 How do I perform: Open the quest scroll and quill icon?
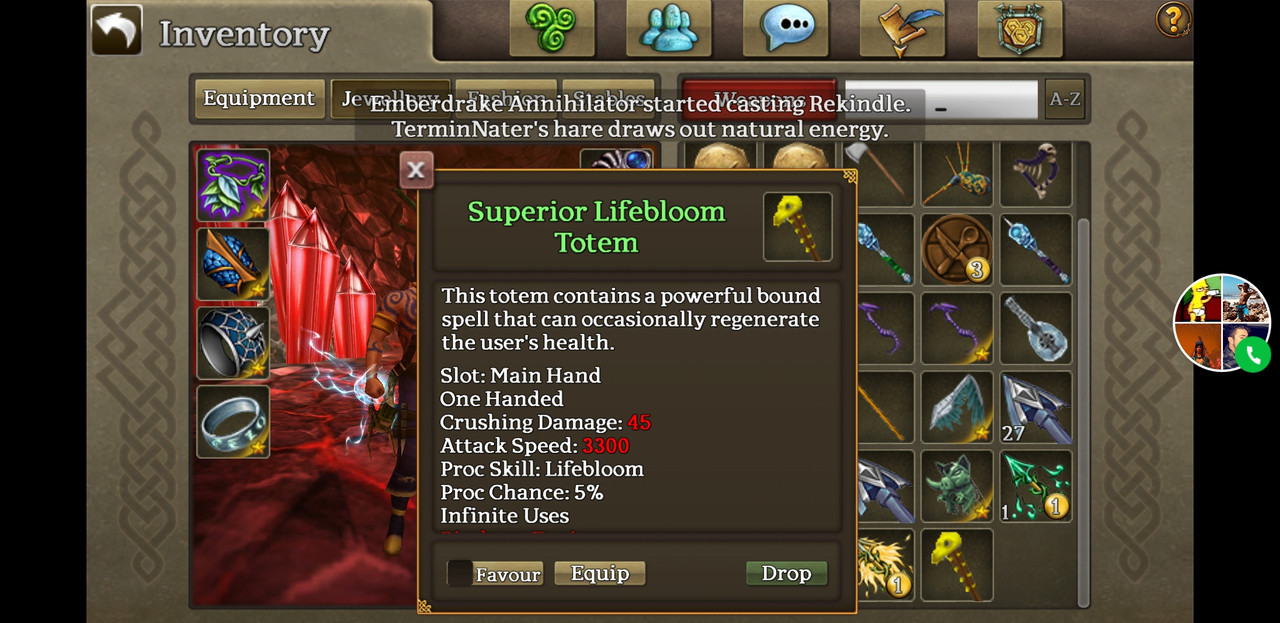coord(903,27)
